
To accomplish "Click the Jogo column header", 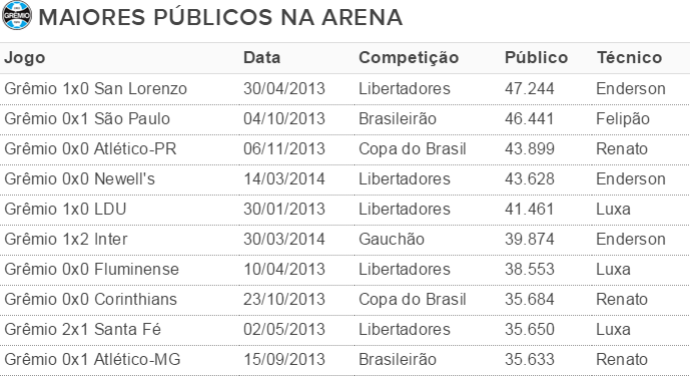I will pos(25,58).
